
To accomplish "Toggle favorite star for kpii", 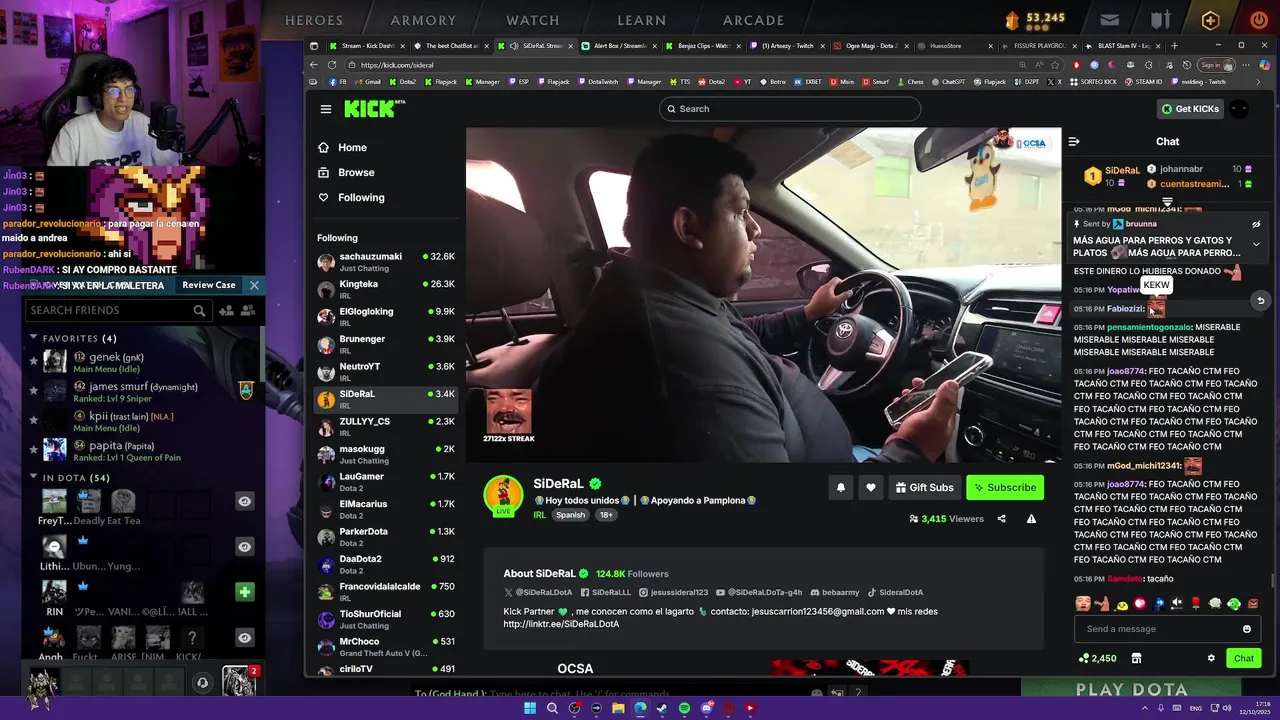I will [33, 421].
